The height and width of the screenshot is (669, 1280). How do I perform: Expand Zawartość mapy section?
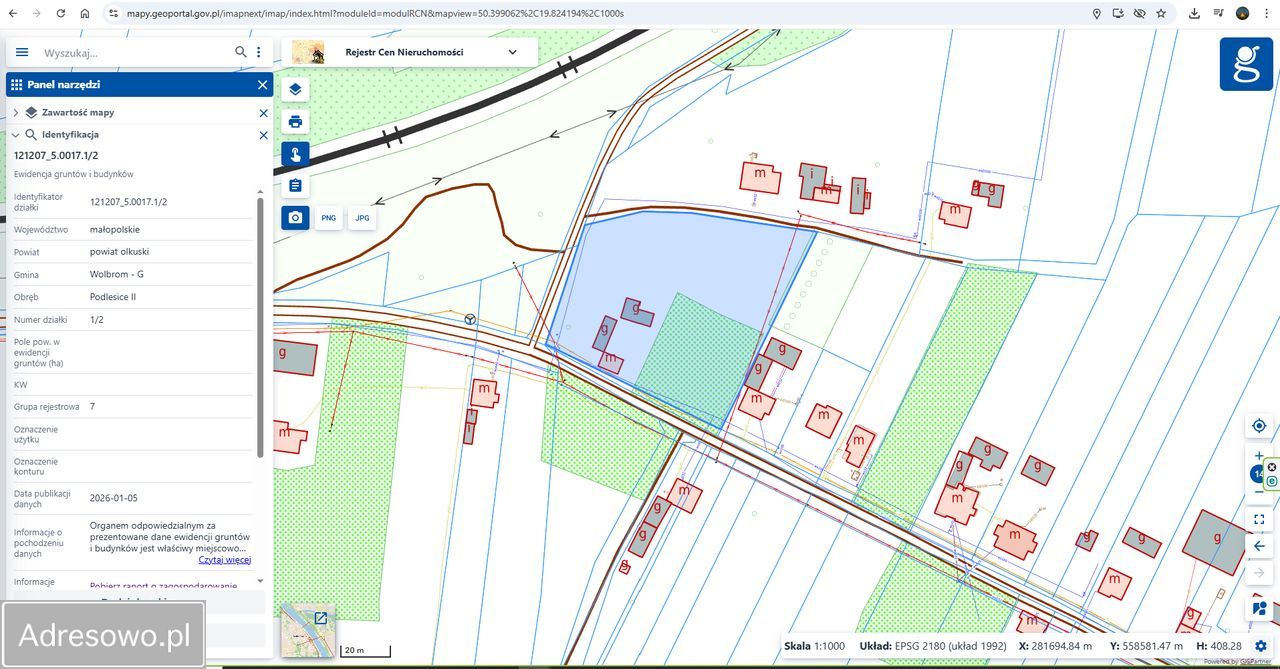point(16,113)
